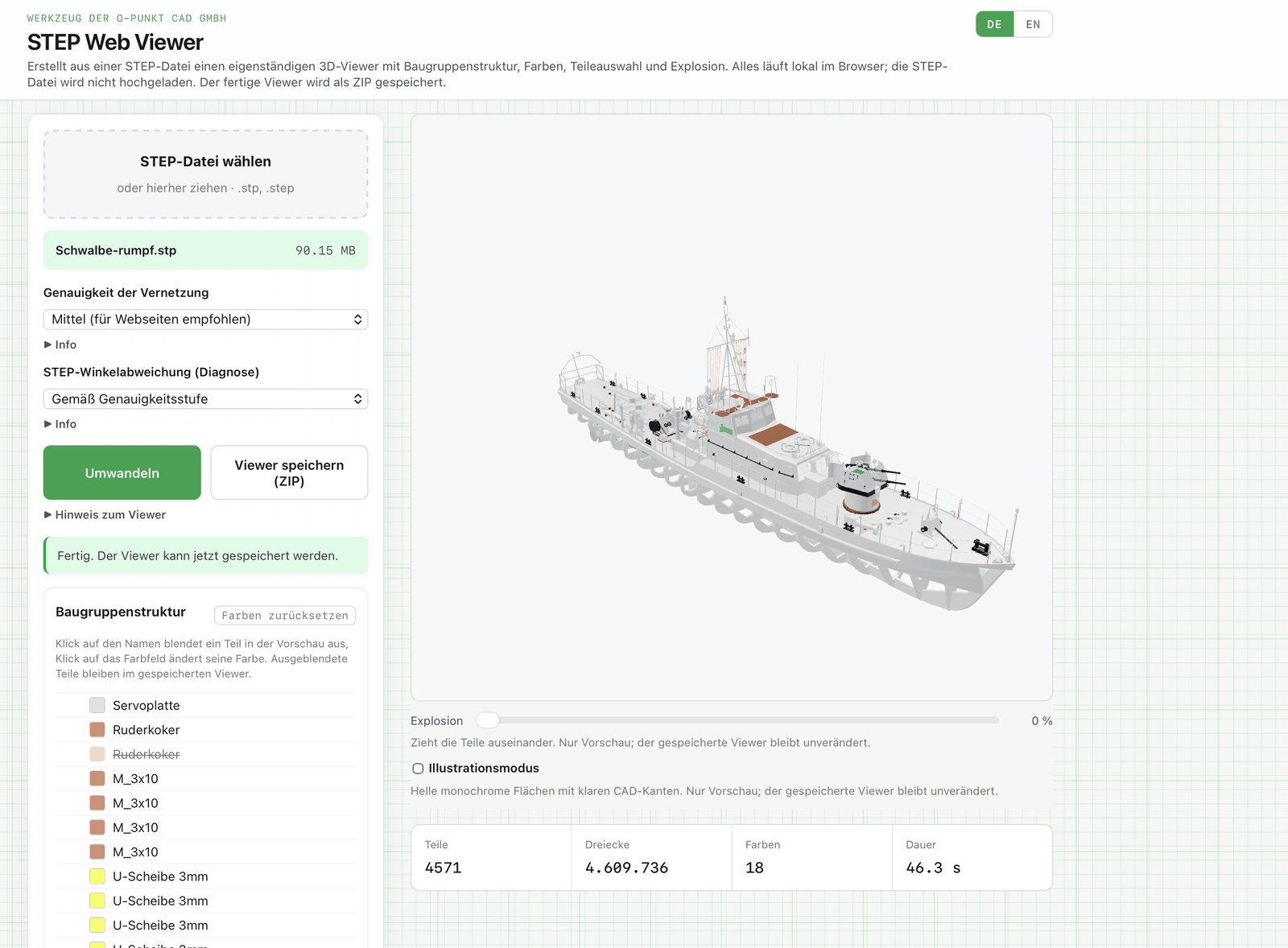Switch the language to EN

click(1033, 24)
